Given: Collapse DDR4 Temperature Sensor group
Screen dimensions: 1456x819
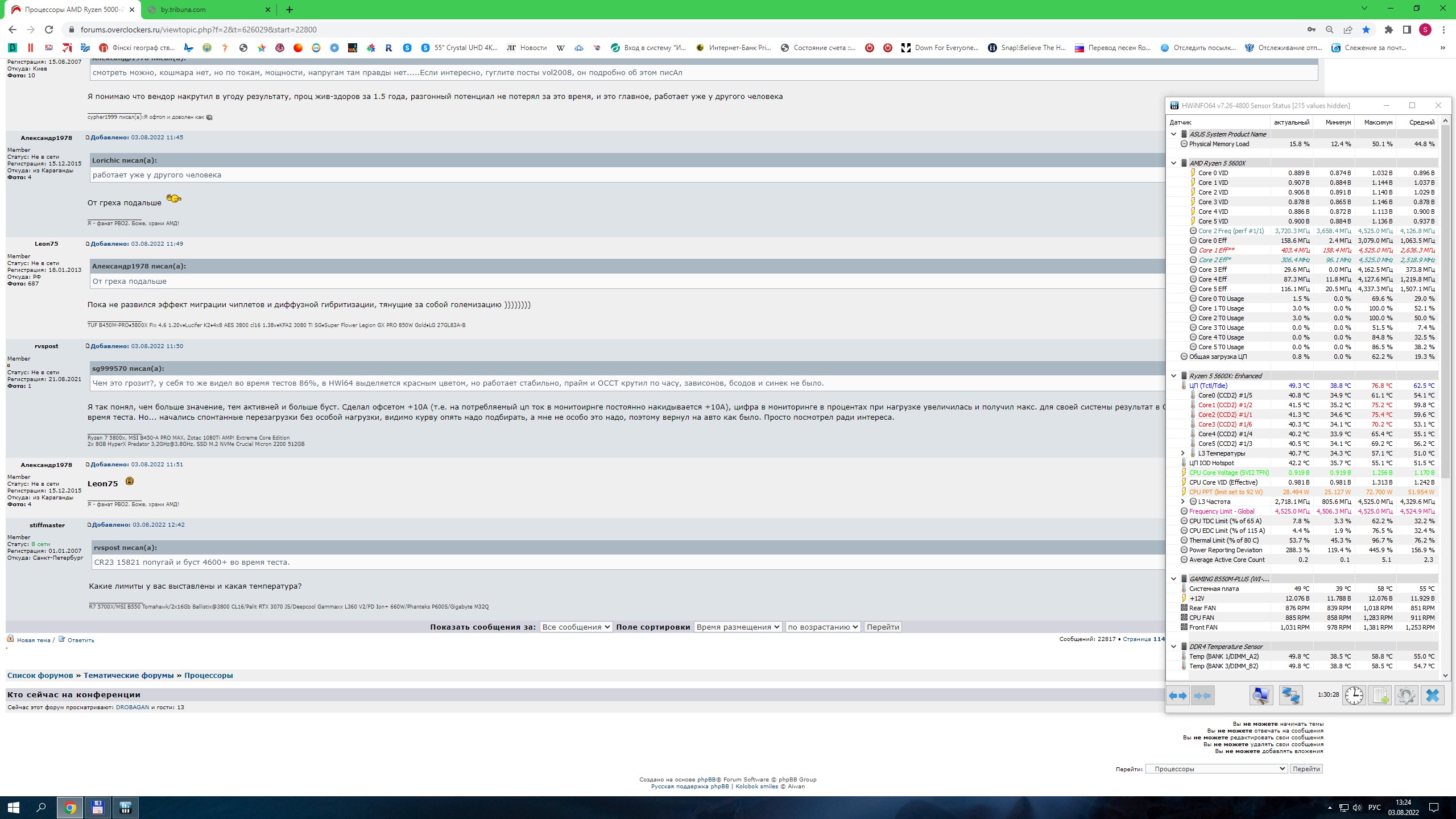Looking at the screenshot, I should pyautogui.click(x=1173, y=647).
